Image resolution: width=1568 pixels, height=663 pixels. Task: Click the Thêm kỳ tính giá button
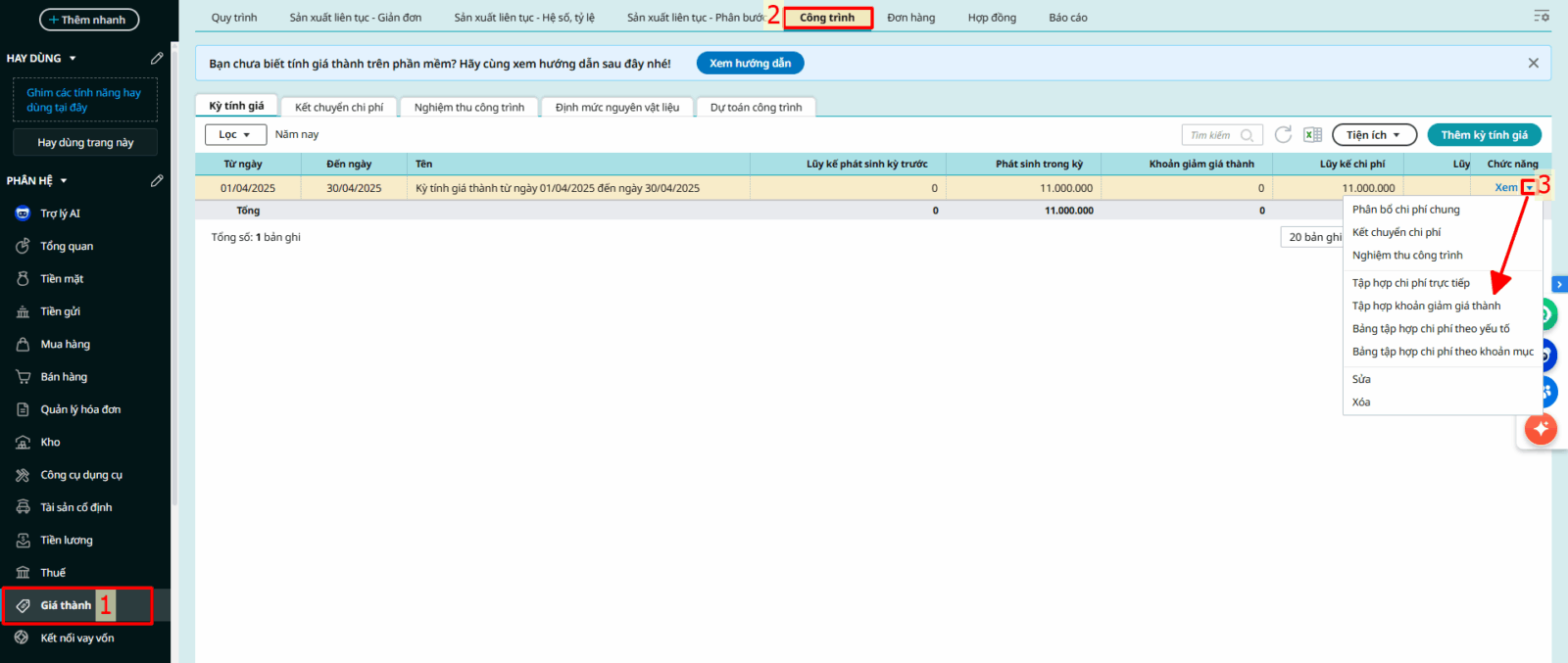(1484, 135)
